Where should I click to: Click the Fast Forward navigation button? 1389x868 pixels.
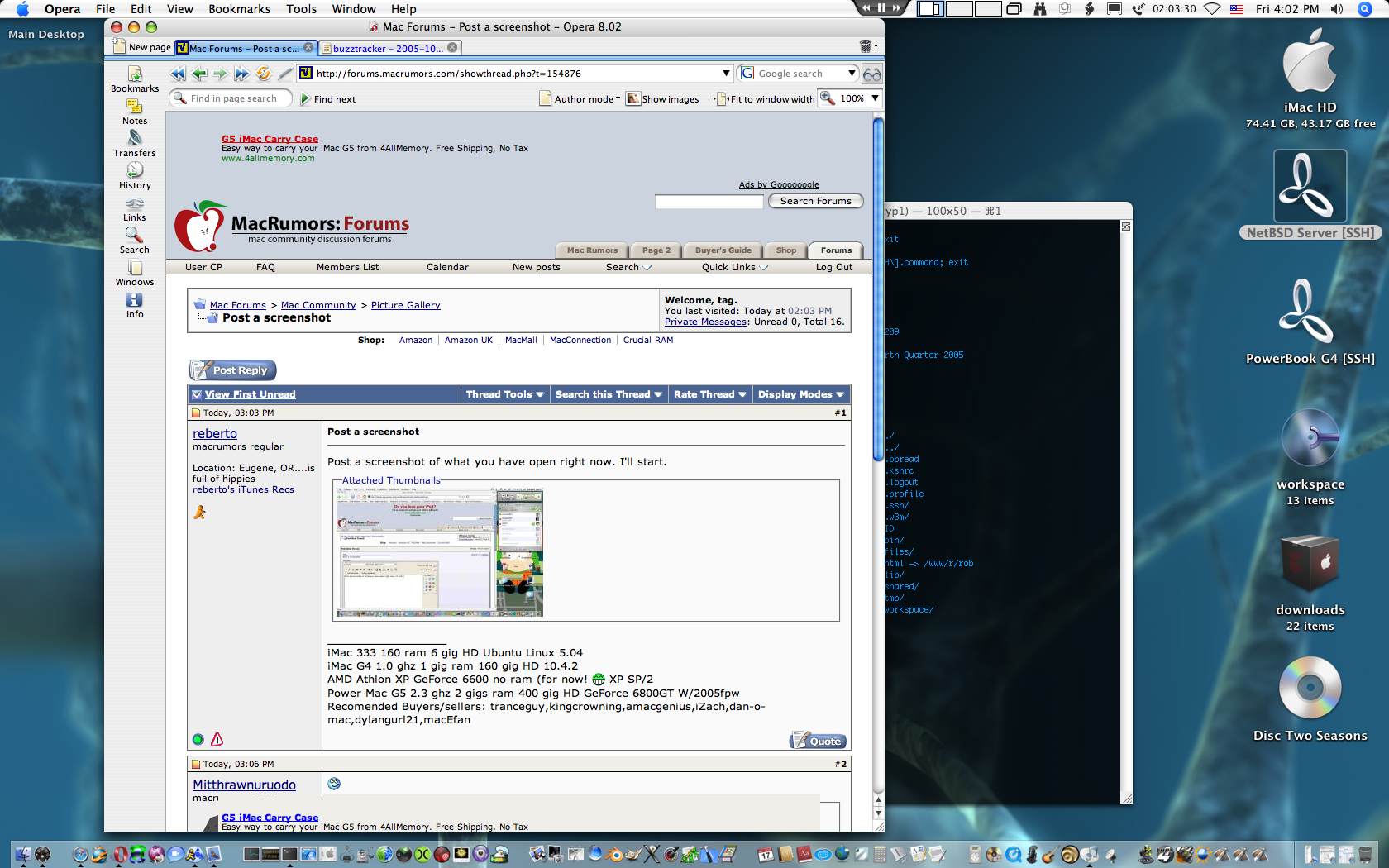241,74
